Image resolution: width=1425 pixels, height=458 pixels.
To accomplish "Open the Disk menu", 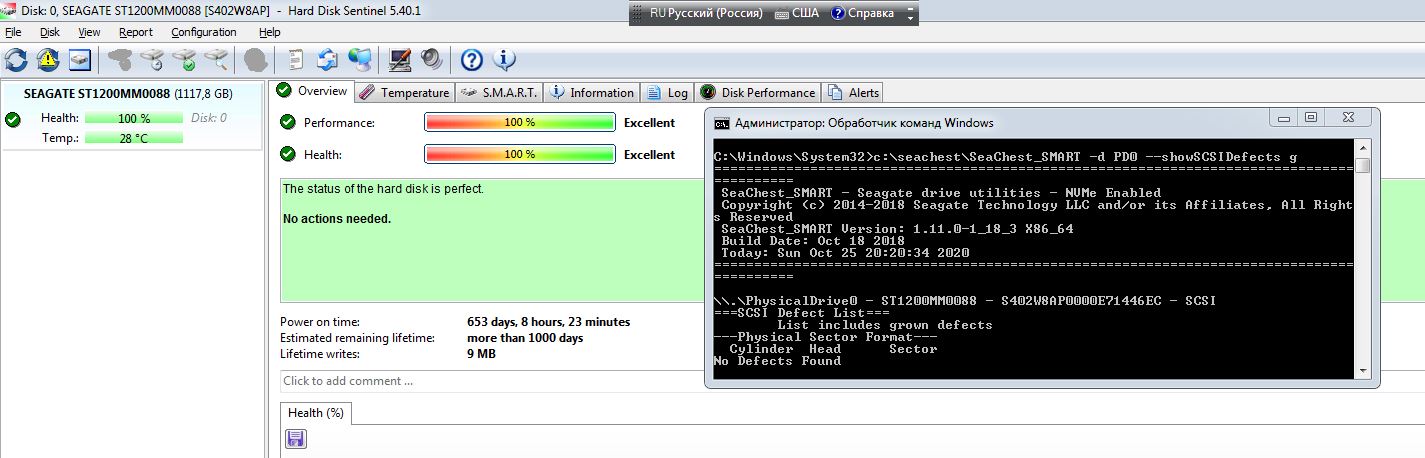I will coord(50,32).
